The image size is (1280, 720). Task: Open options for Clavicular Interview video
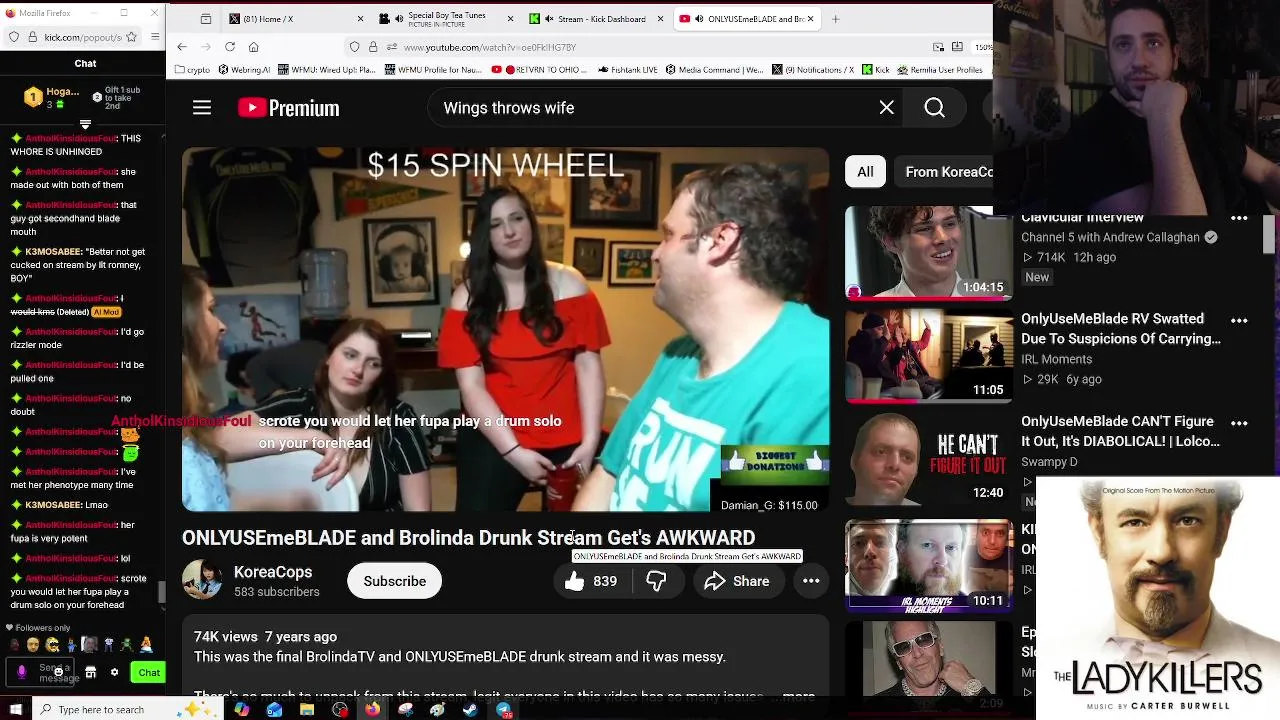(x=1239, y=218)
